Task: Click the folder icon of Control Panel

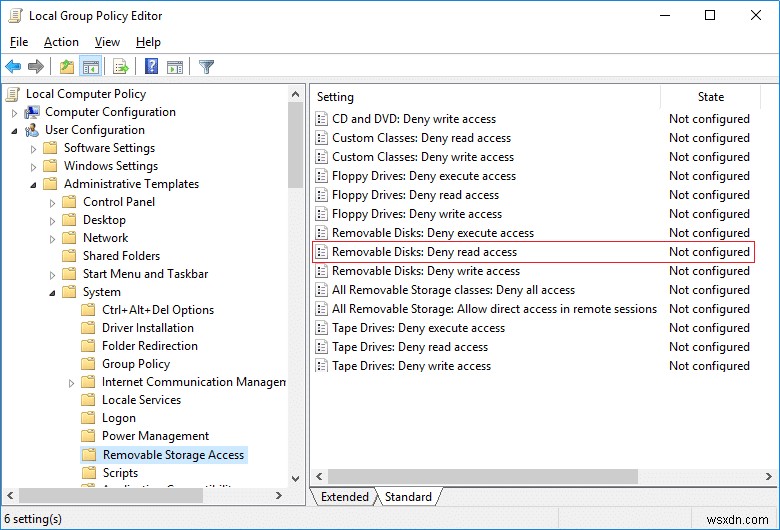Action: 69,202
